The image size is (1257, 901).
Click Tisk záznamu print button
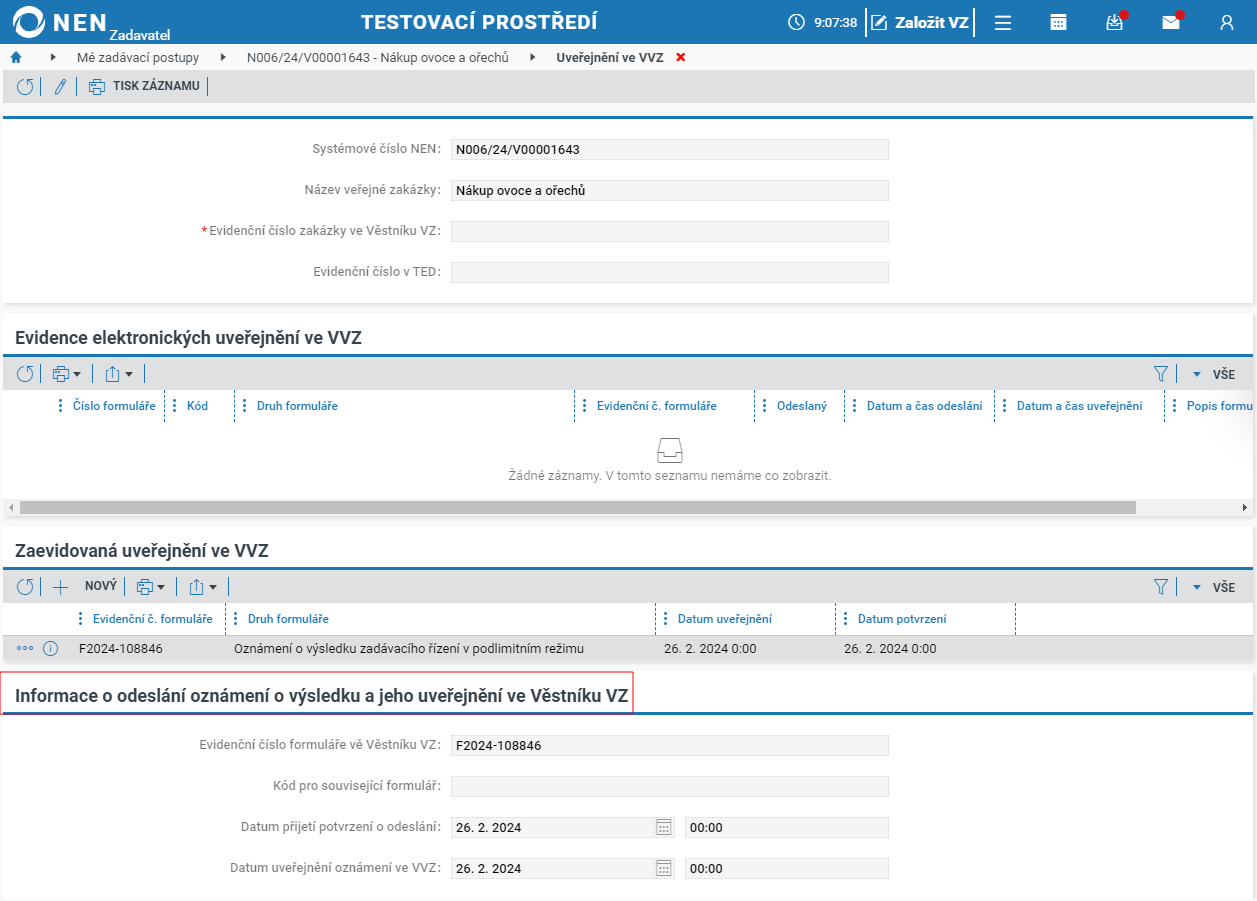point(144,87)
